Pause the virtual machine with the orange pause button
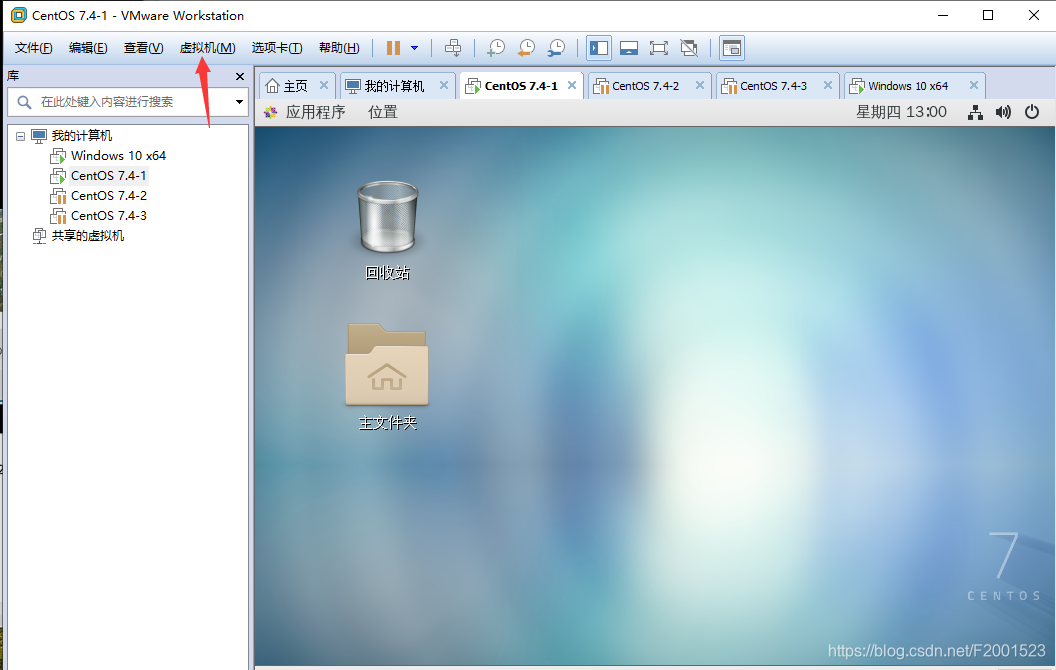 [393, 48]
